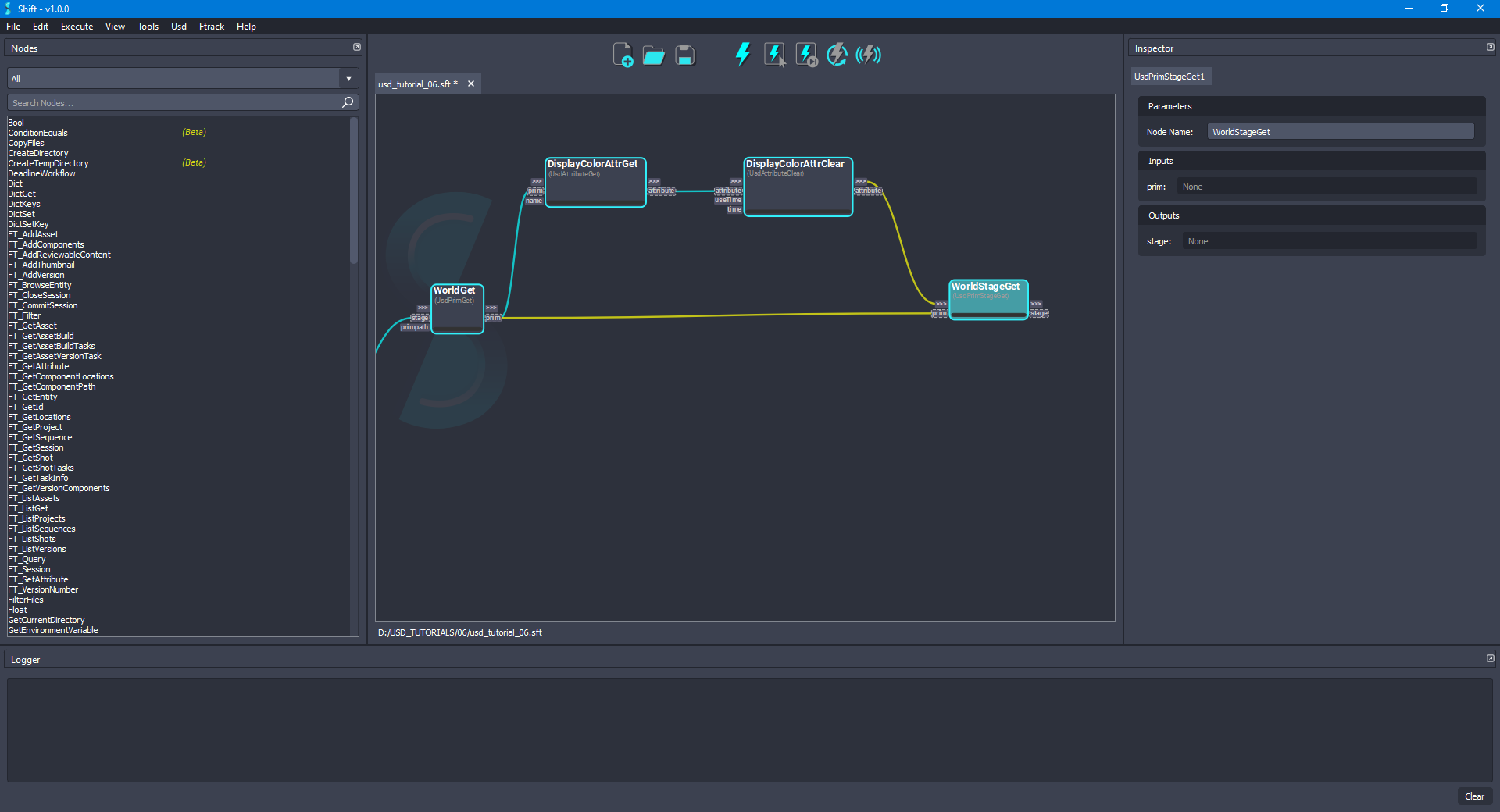The height and width of the screenshot is (812, 1500).
Task: Switch to the usd_tutorial_06.sft tab
Action: (418, 84)
